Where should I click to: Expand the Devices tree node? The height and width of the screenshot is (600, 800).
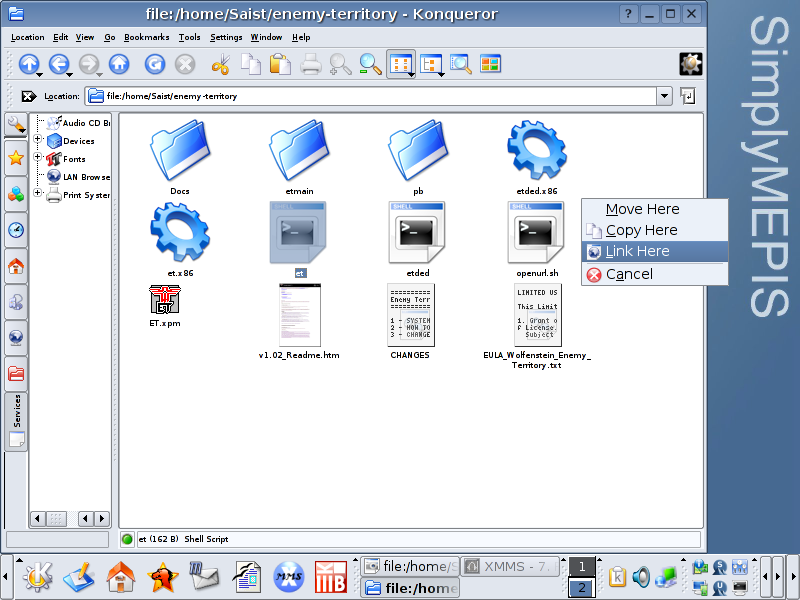[x=39, y=140]
